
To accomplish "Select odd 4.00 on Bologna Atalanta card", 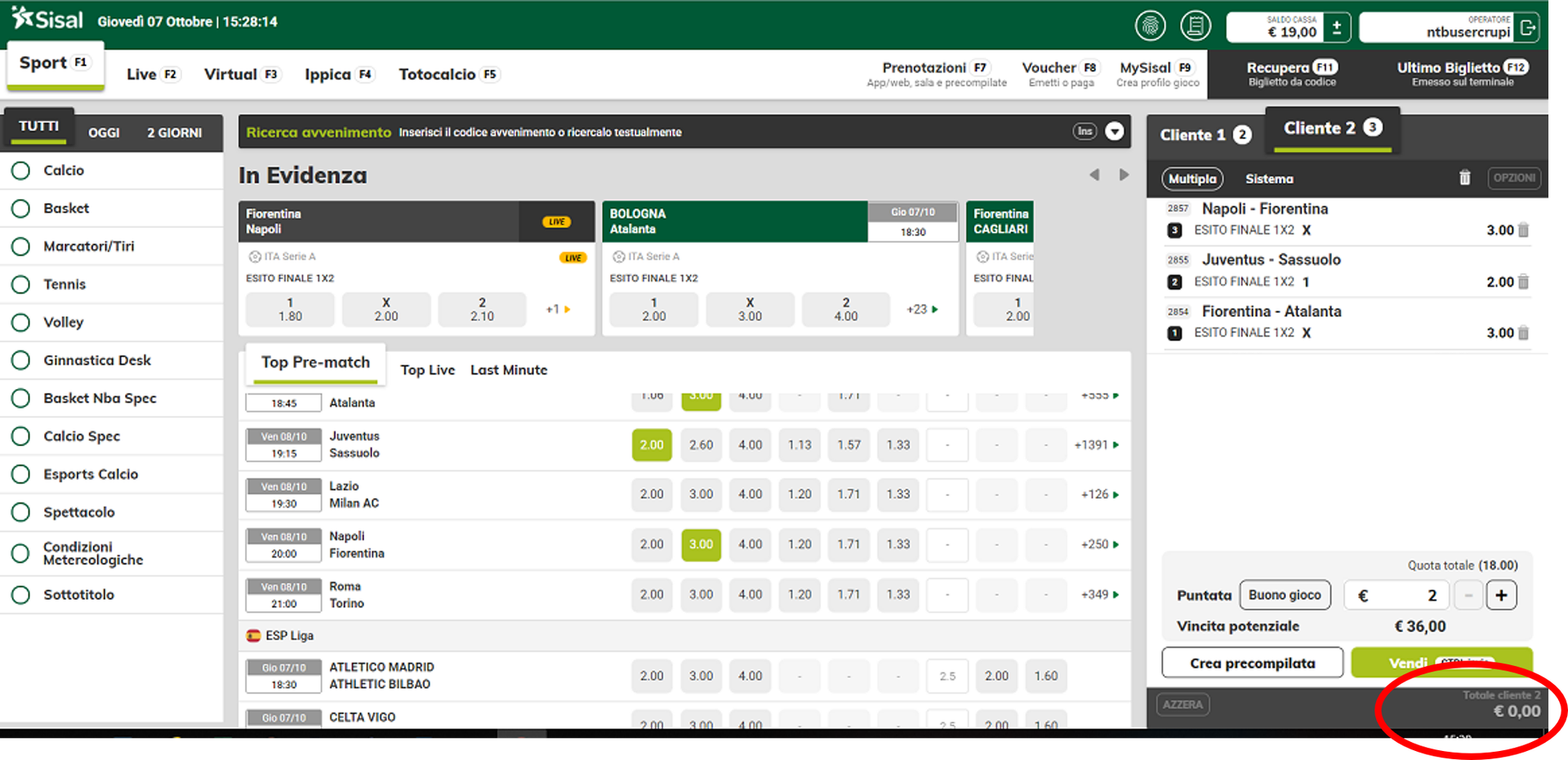I will coord(846,310).
